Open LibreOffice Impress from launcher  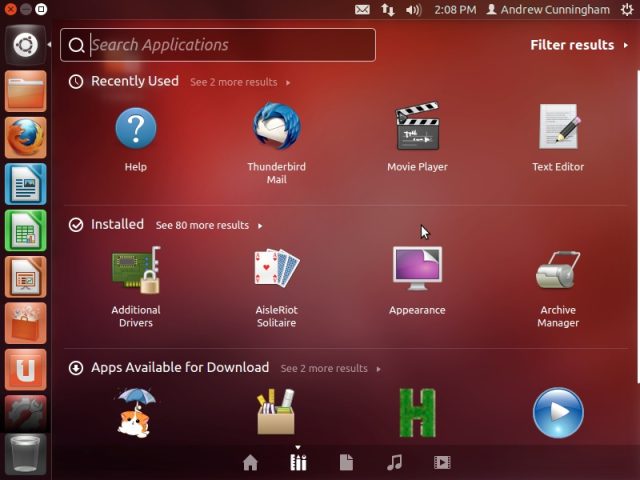25,277
